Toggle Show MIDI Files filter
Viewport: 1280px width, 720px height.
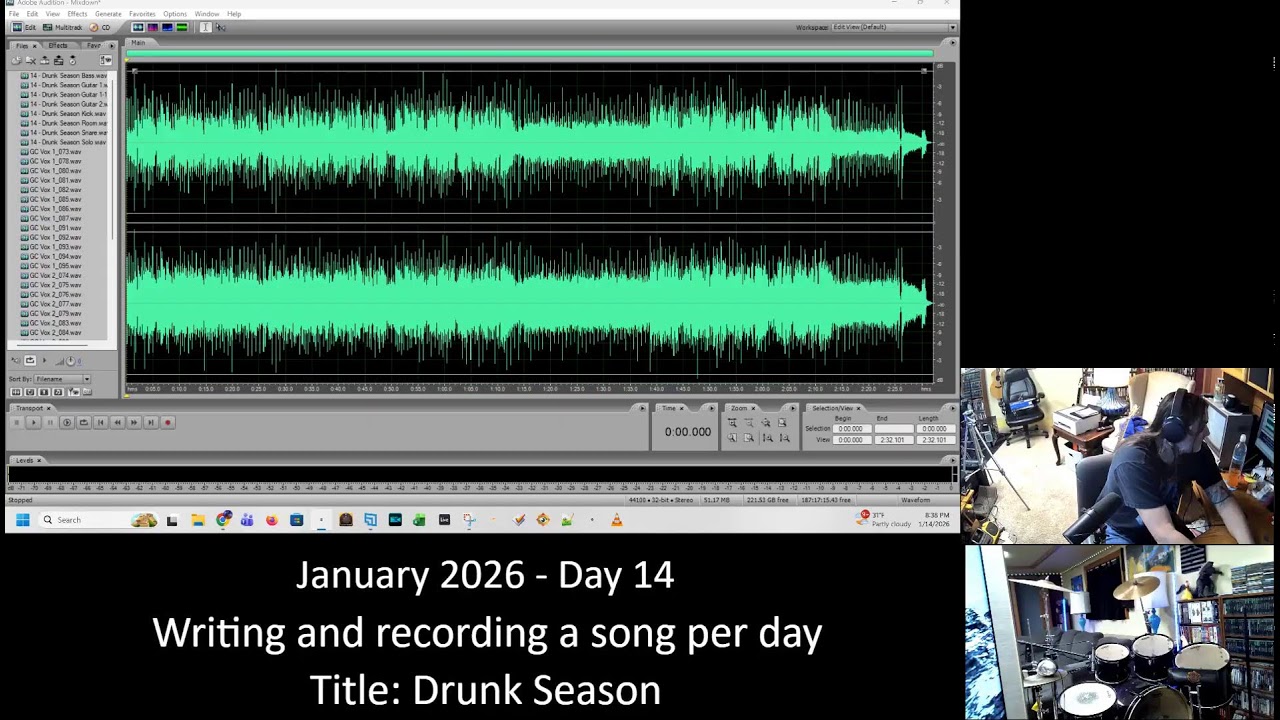pyautogui.click(x=58, y=391)
